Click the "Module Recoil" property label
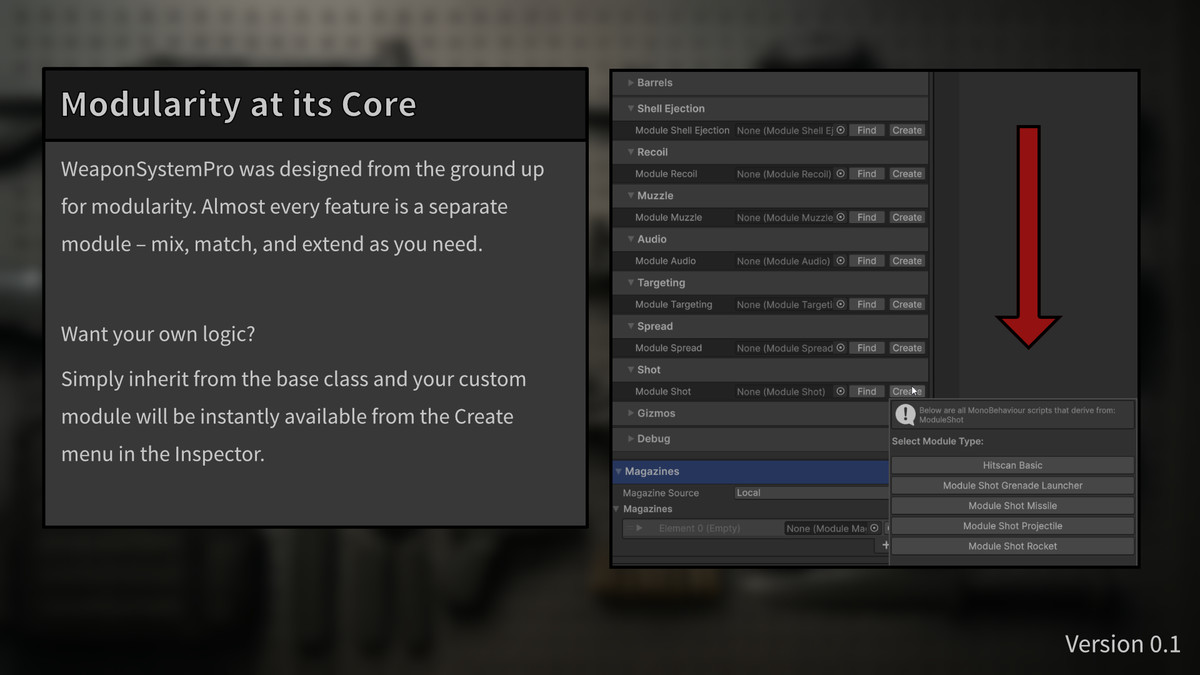This screenshot has height=675, width=1200. coord(666,174)
